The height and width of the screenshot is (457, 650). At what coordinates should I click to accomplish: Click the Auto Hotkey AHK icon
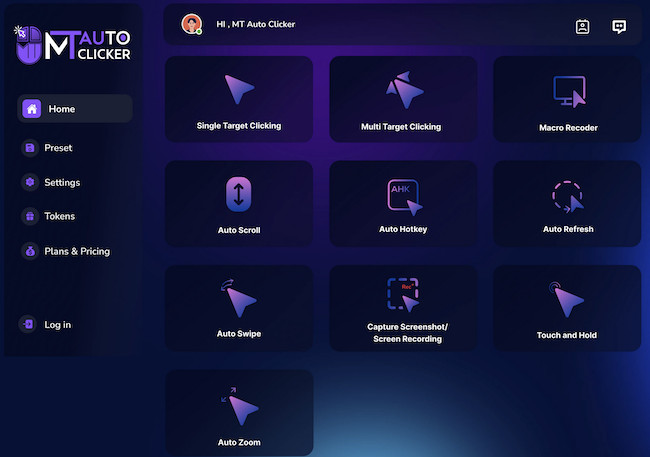[x=405, y=197]
